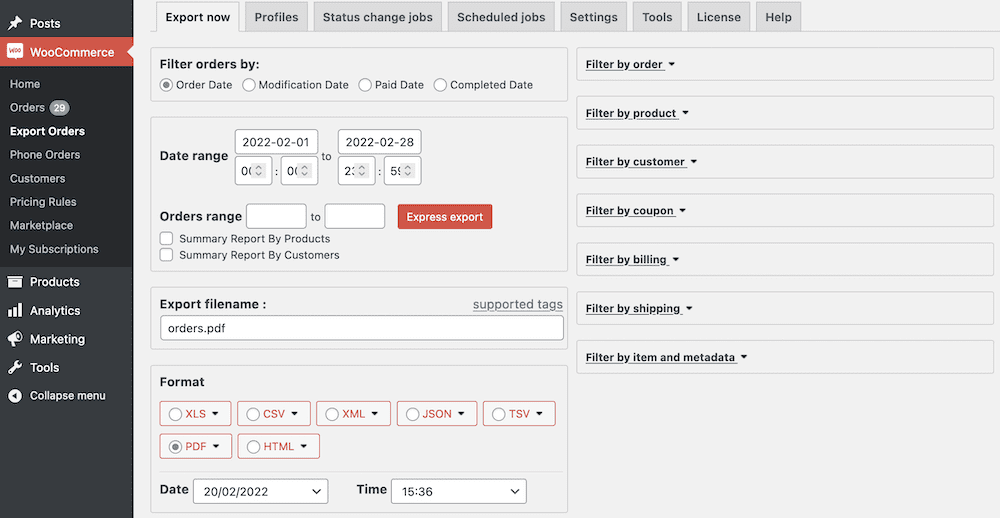
Task: Open the Time dropdown showing 15:36
Action: [x=458, y=491]
